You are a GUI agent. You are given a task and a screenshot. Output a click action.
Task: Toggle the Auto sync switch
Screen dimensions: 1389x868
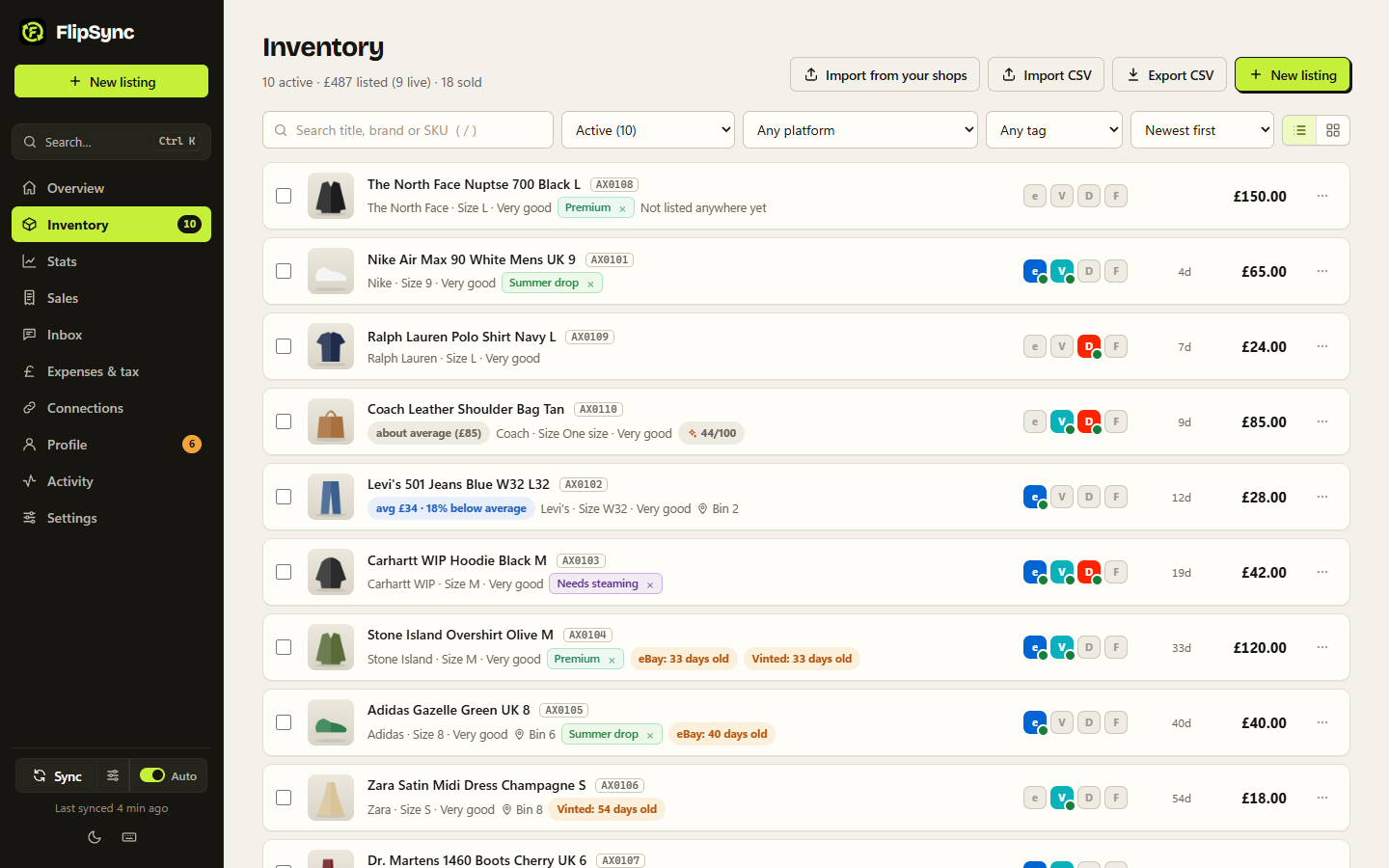point(152,775)
